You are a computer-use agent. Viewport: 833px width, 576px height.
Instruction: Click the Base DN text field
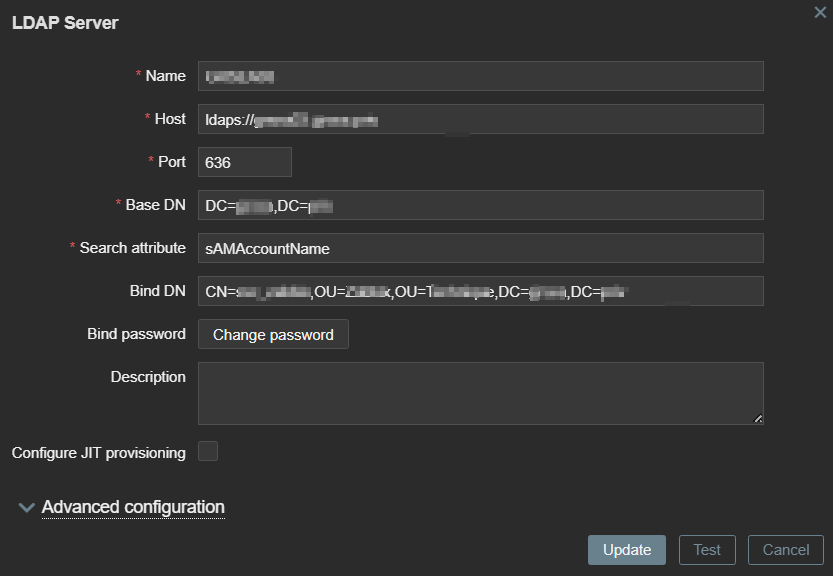coord(480,205)
